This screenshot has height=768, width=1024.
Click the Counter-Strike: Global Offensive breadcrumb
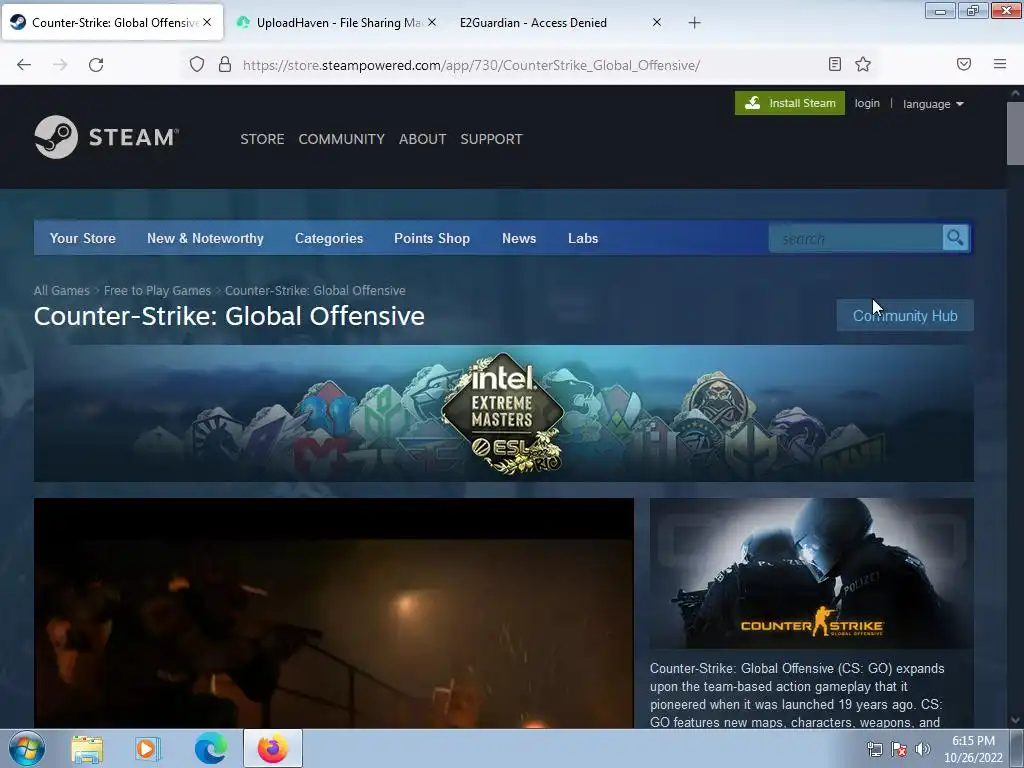click(x=315, y=291)
